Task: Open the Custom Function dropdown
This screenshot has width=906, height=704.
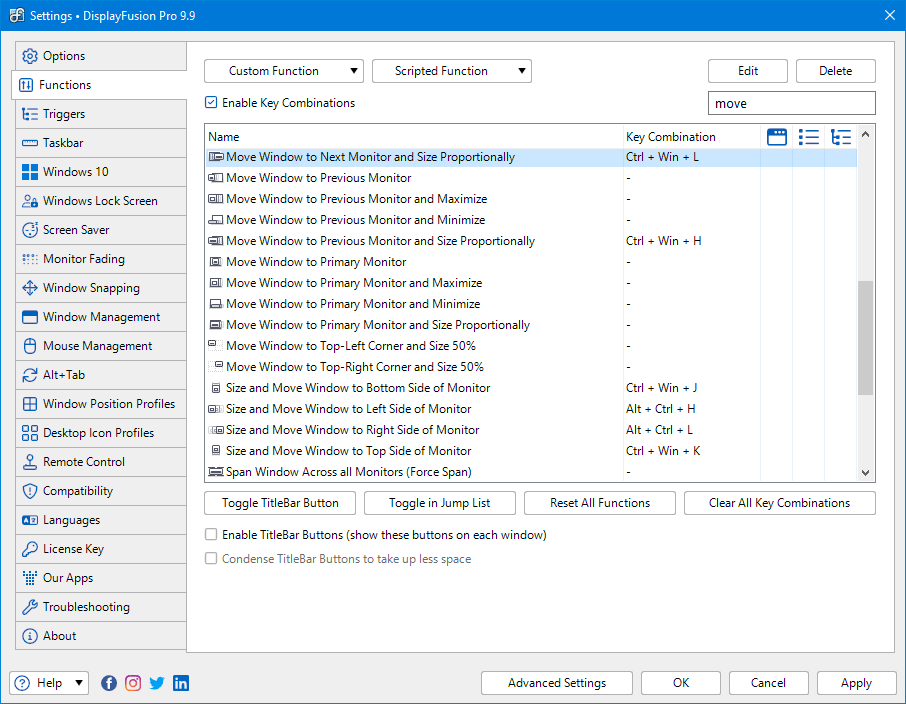Action: (283, 71)
